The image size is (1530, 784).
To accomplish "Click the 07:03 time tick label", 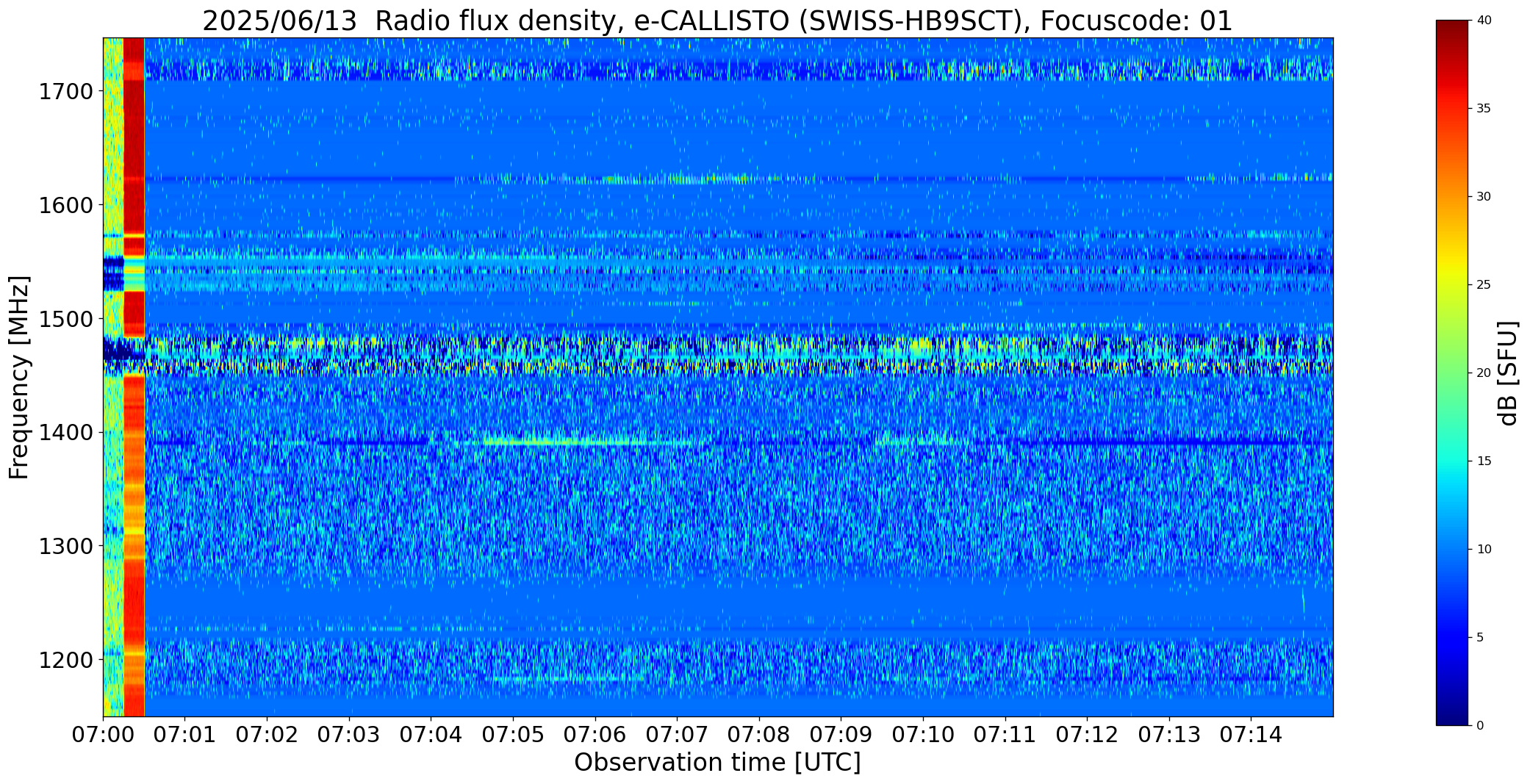I will coord(349,735).
